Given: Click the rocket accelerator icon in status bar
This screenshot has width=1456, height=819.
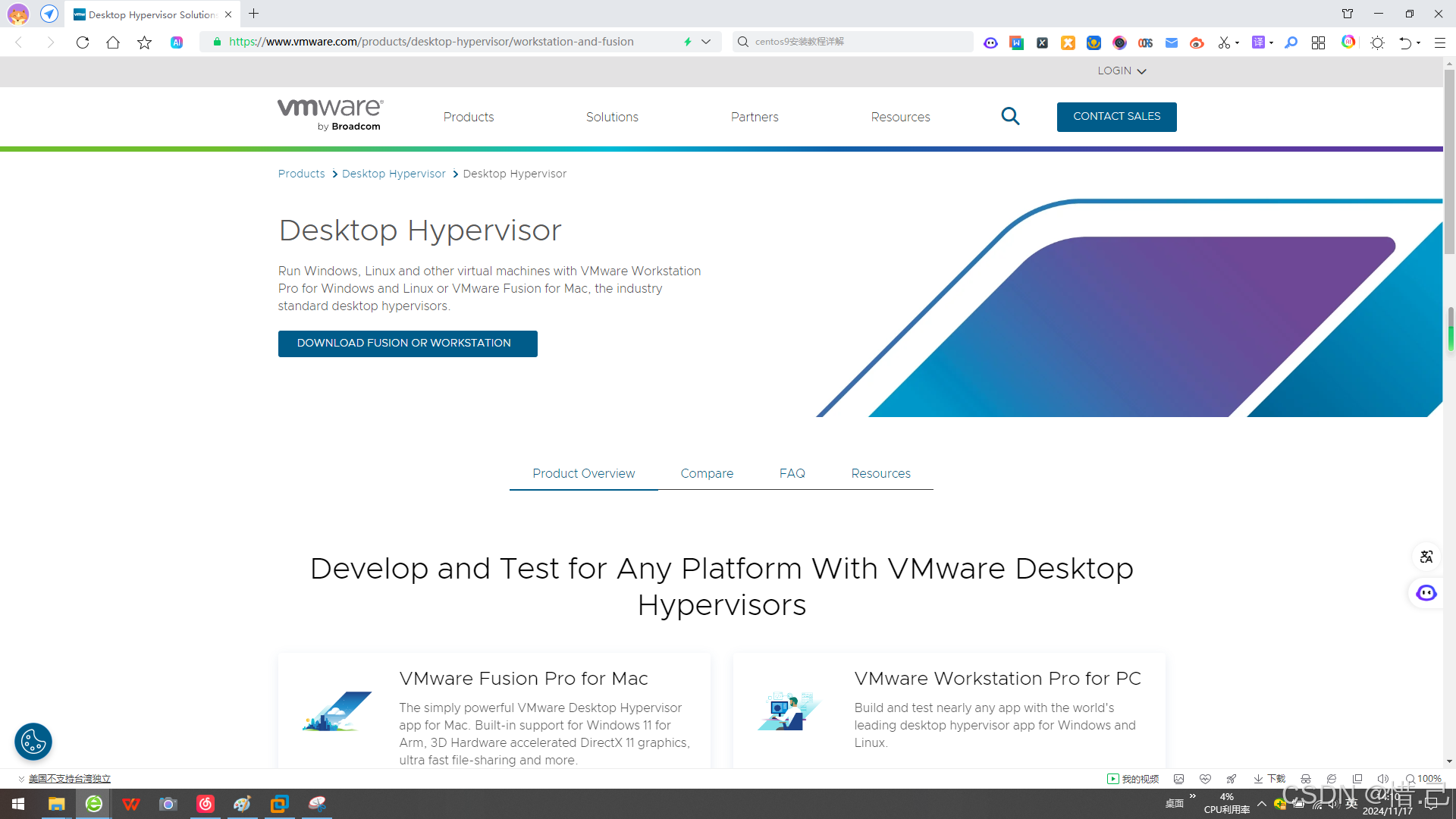Looking at the screenshot, I should [x=1231, y=779].
